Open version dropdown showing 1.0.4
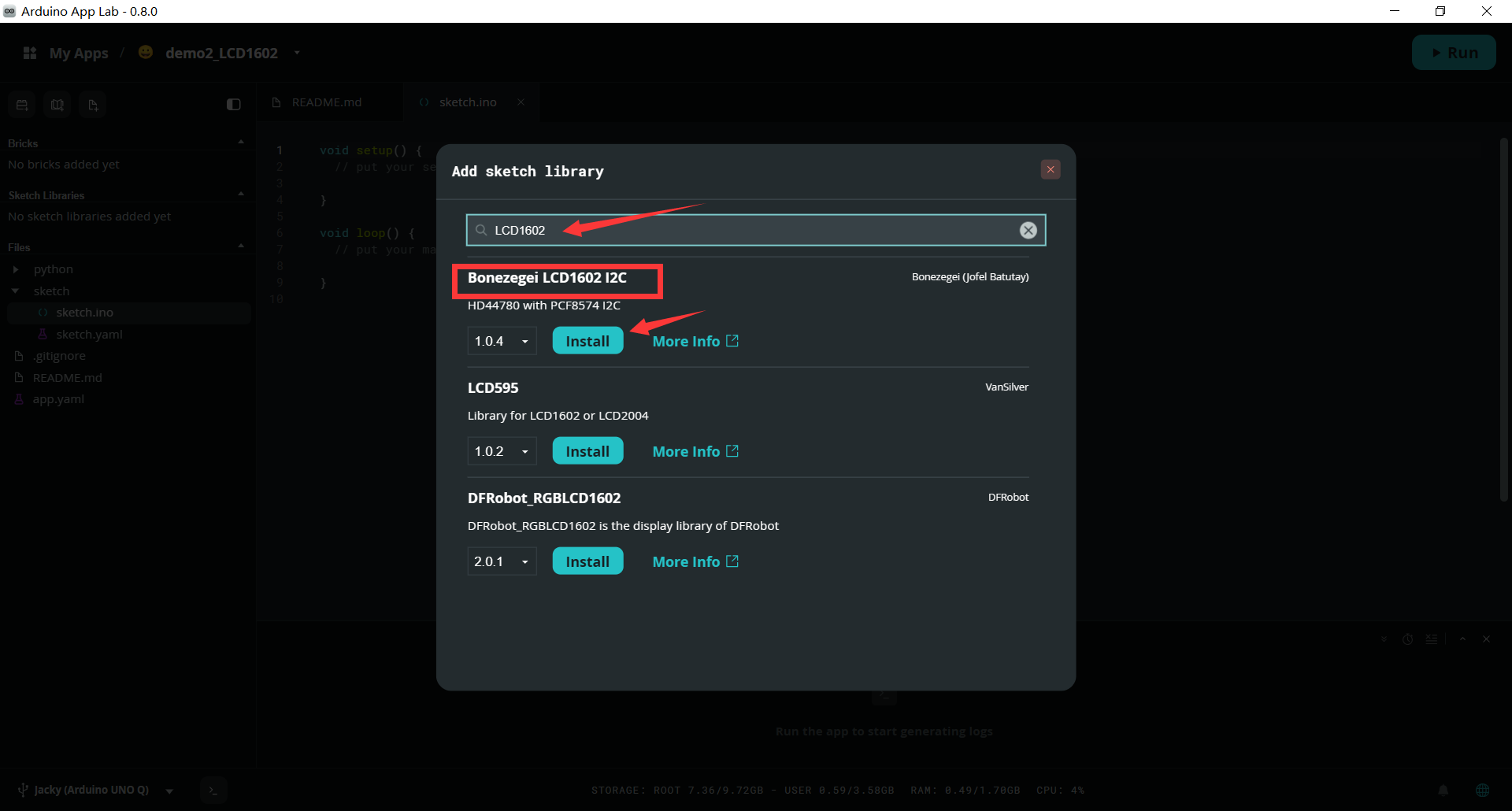The width and height of the screenshot is (1512, 811). (x=502, y=341)
